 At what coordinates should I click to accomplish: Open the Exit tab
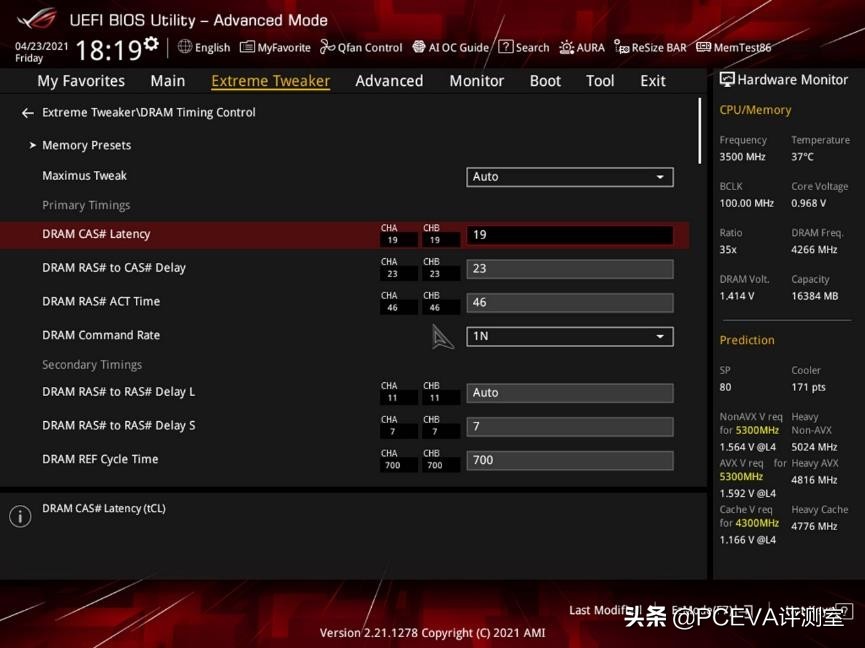coord(653,81)
